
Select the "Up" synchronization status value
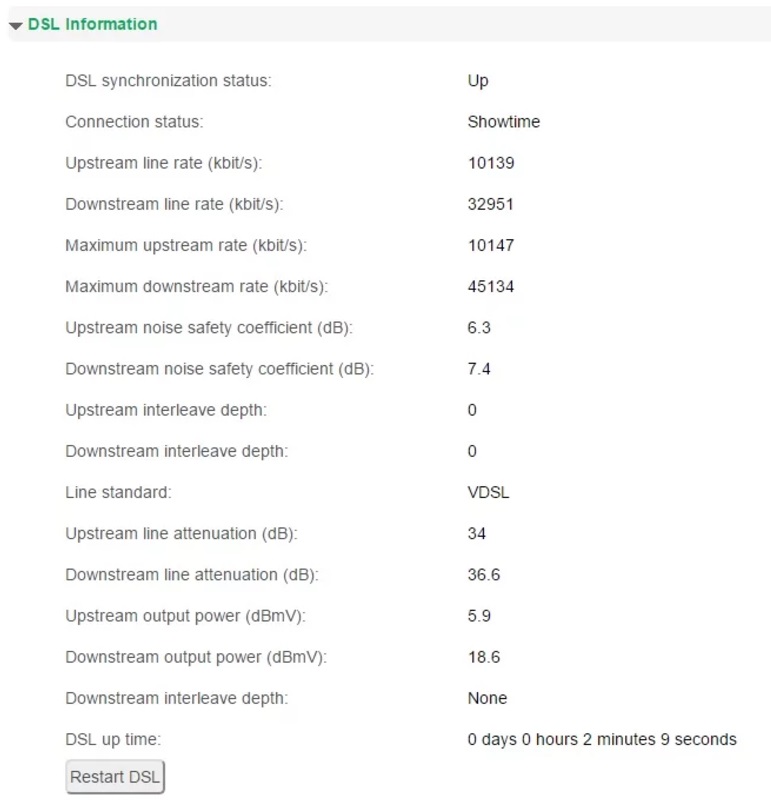coord(478,81)
